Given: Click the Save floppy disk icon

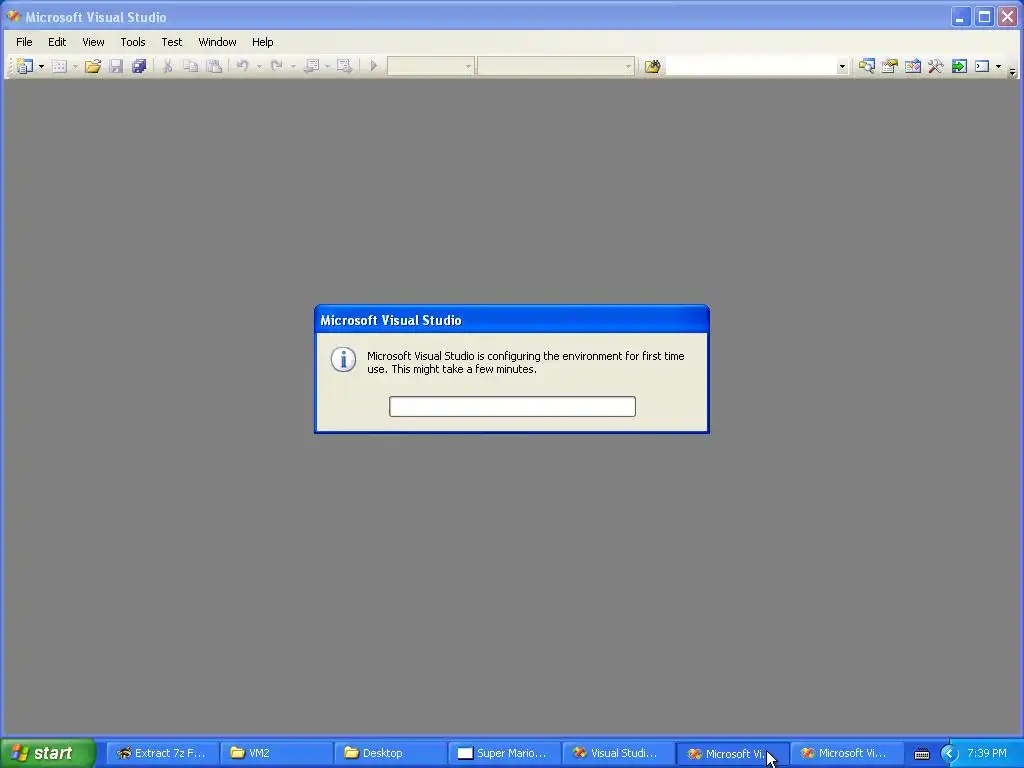Looking at the screenshot, I should [116, 66].
